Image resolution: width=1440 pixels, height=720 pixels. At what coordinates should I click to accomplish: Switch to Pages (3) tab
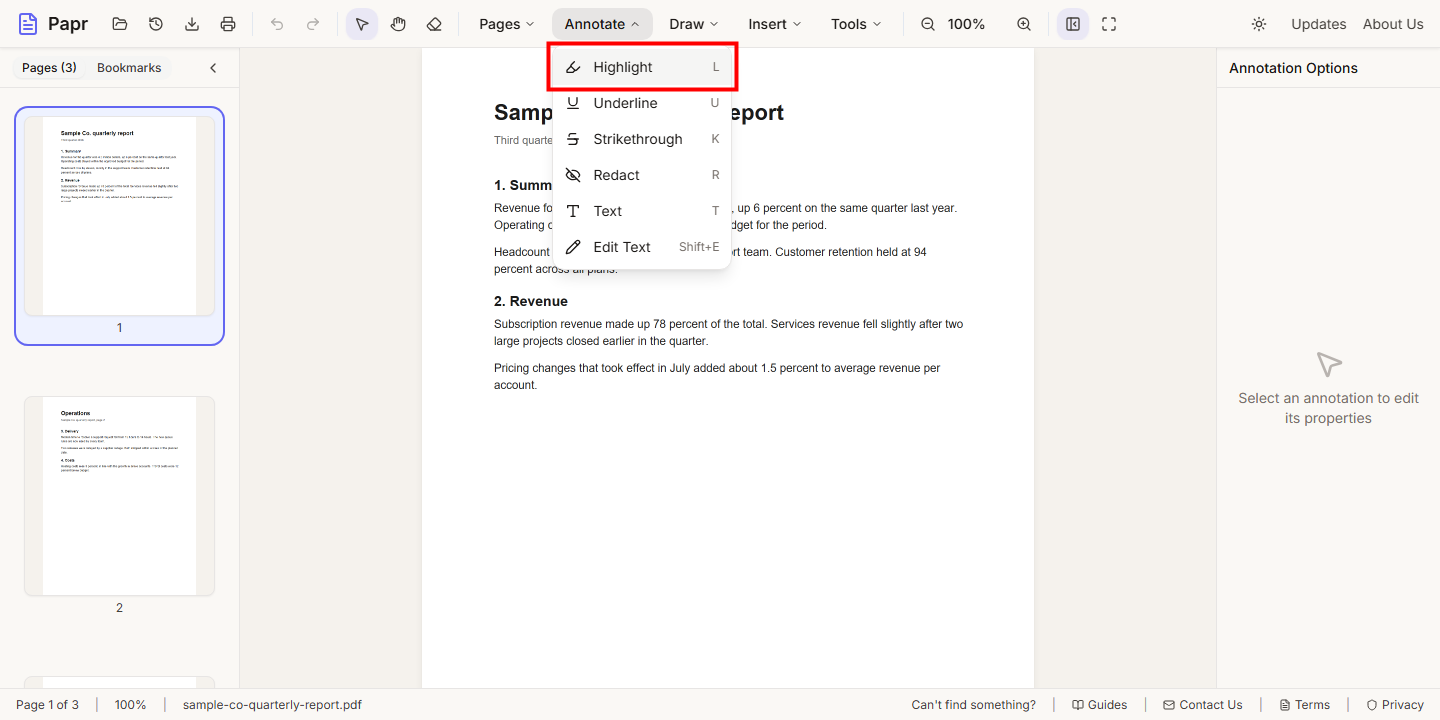pyautogui.click(x=49, y=68)
